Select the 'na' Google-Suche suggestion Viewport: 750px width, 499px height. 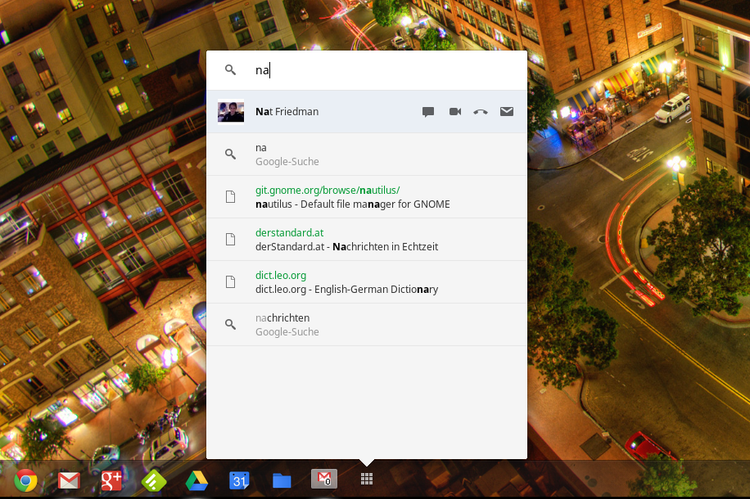click(366, 154)
